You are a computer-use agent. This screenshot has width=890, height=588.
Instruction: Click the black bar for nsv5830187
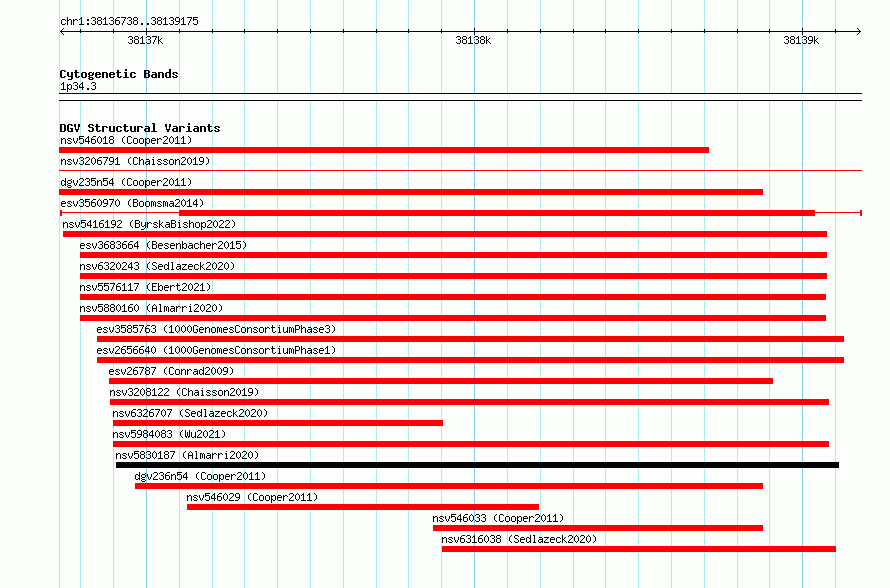(x=477, y=465)
